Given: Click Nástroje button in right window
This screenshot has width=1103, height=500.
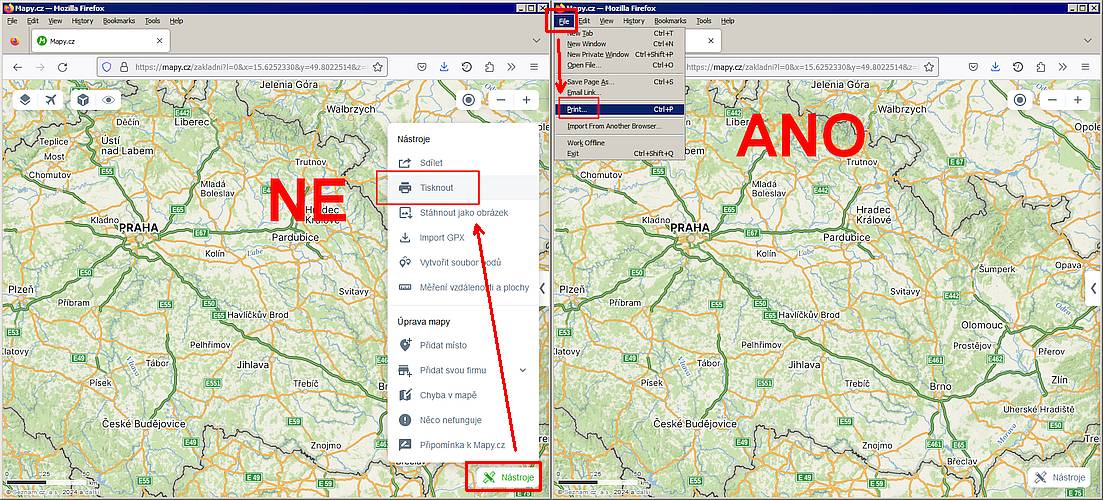Looking at the screenshot, I should 1059,477.
